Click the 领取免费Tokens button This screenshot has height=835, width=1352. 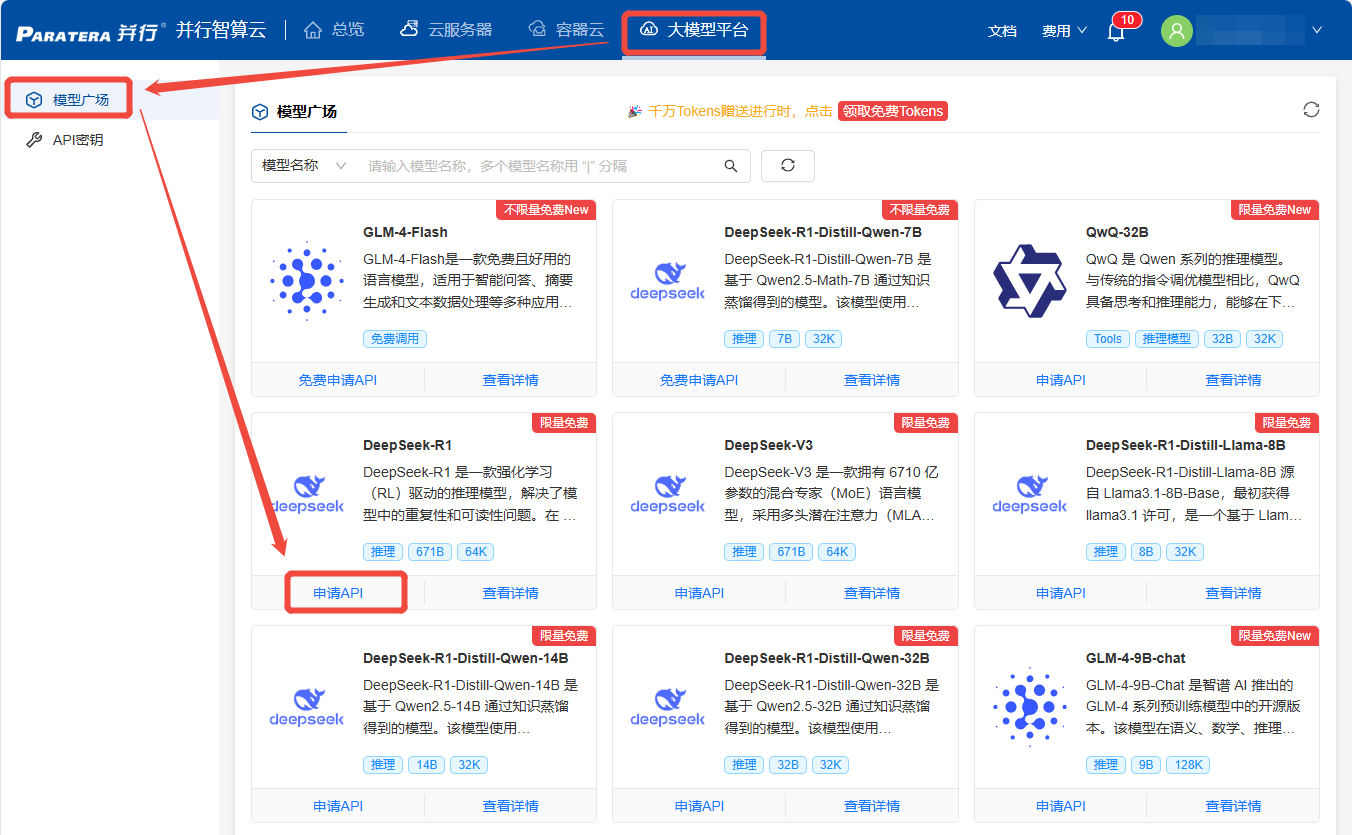[x=892, y=111]
